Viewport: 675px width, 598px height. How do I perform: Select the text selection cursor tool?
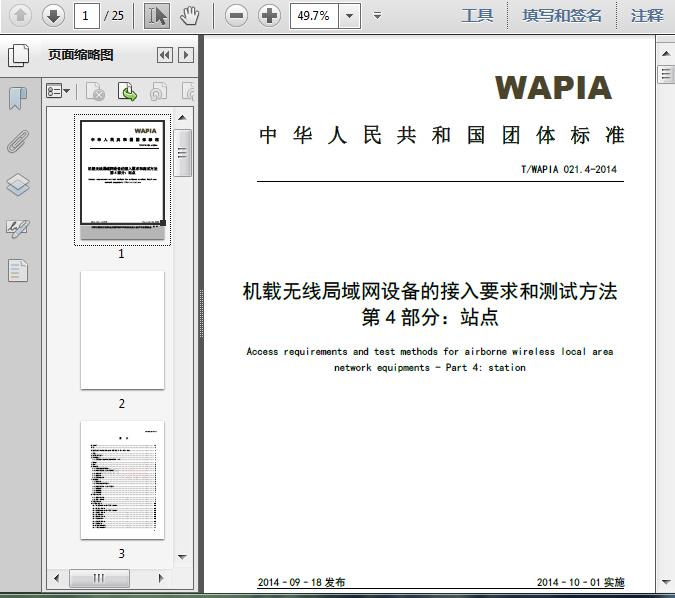click(x=157, y=15)
